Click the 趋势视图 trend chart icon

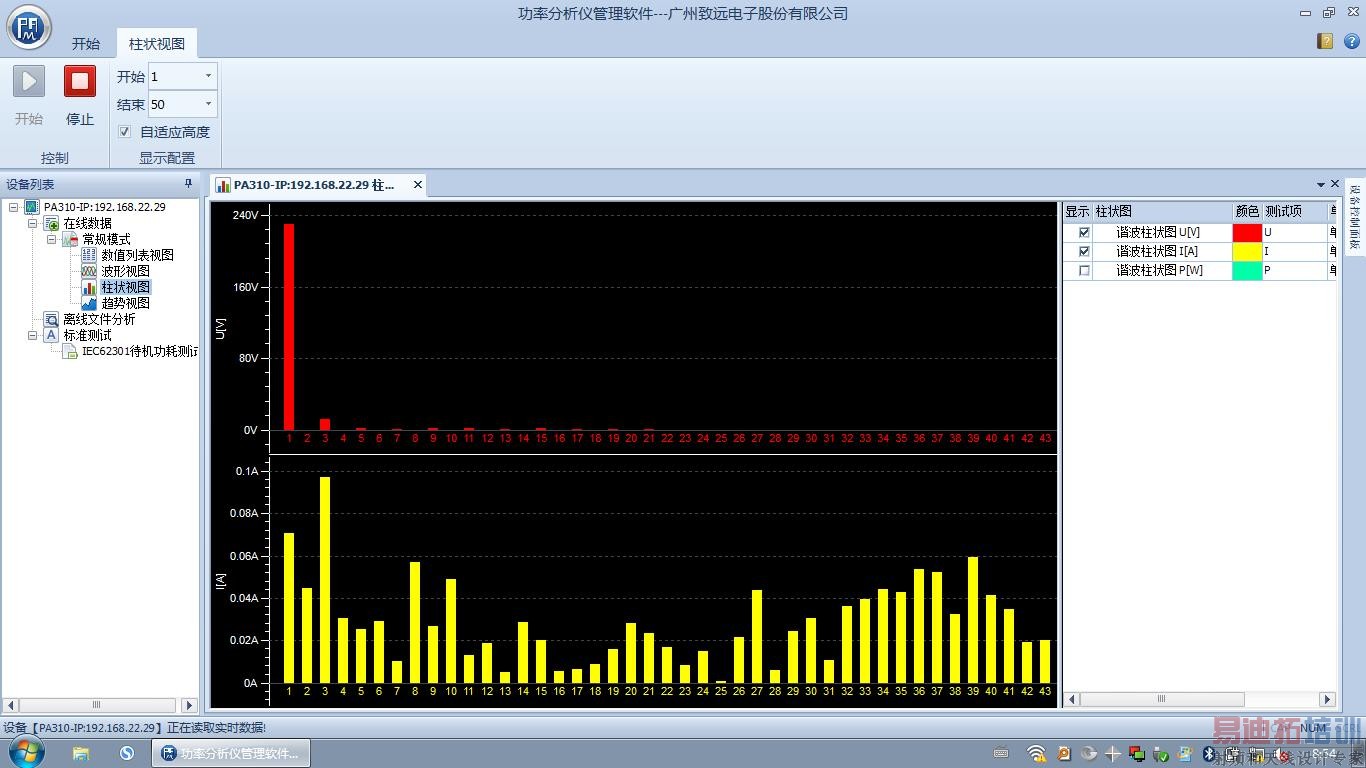click(89, 303)
